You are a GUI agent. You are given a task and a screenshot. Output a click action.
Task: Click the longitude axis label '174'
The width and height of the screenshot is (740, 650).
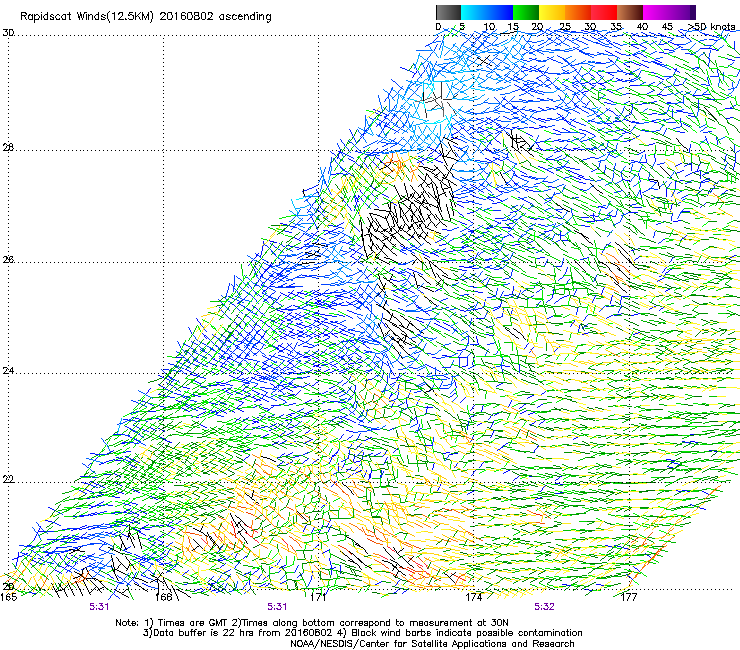474,597
